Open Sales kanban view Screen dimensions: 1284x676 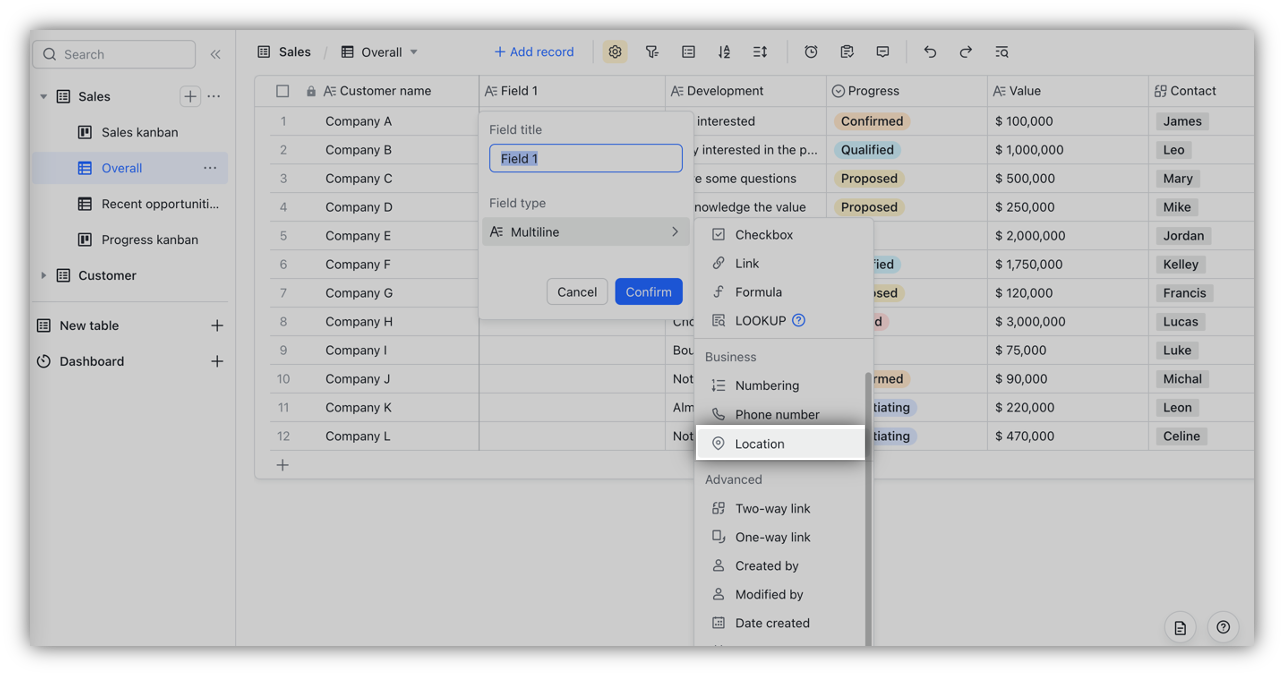131,132
